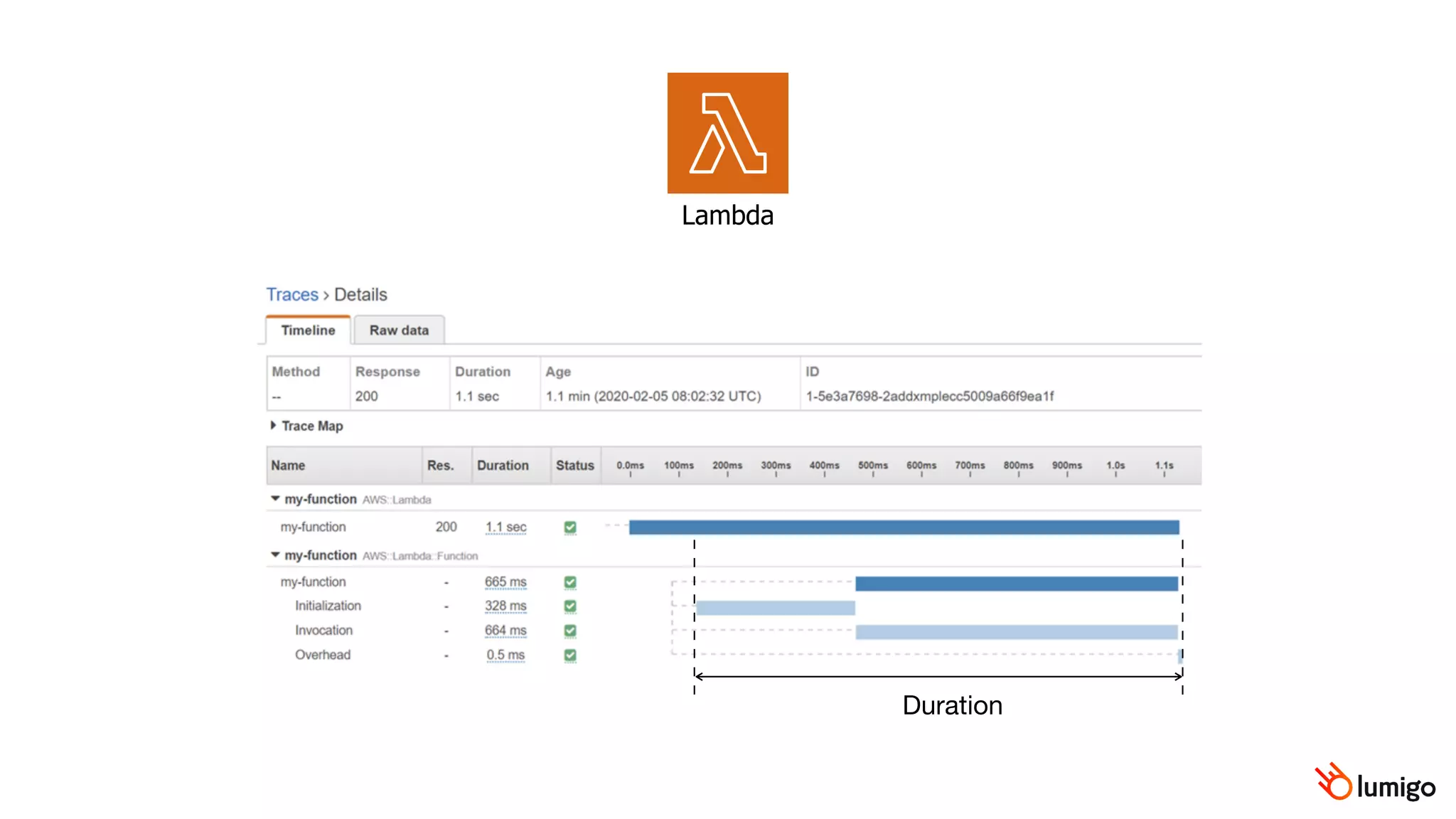Switch to the Raw data tab

click(x=399, y=331)
